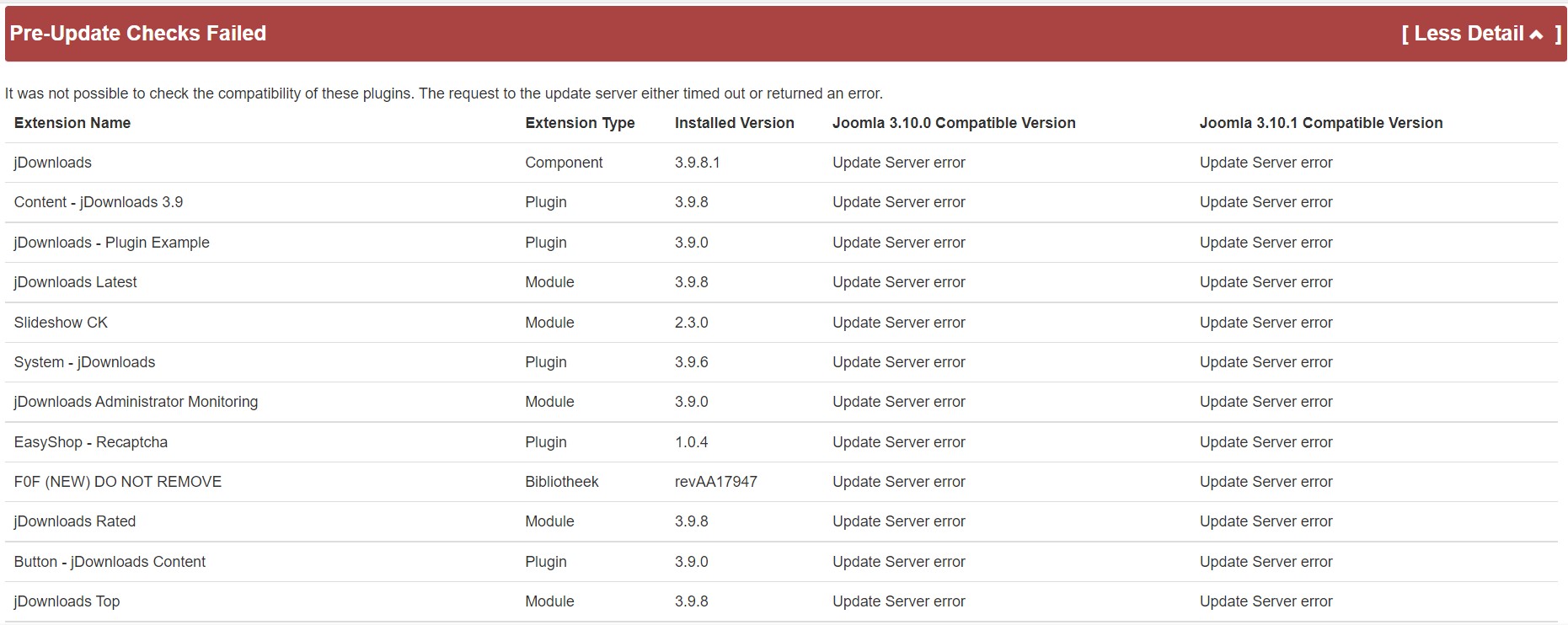Click 3.10.1 server error for Administrator Monitoring

(1266, 402)
